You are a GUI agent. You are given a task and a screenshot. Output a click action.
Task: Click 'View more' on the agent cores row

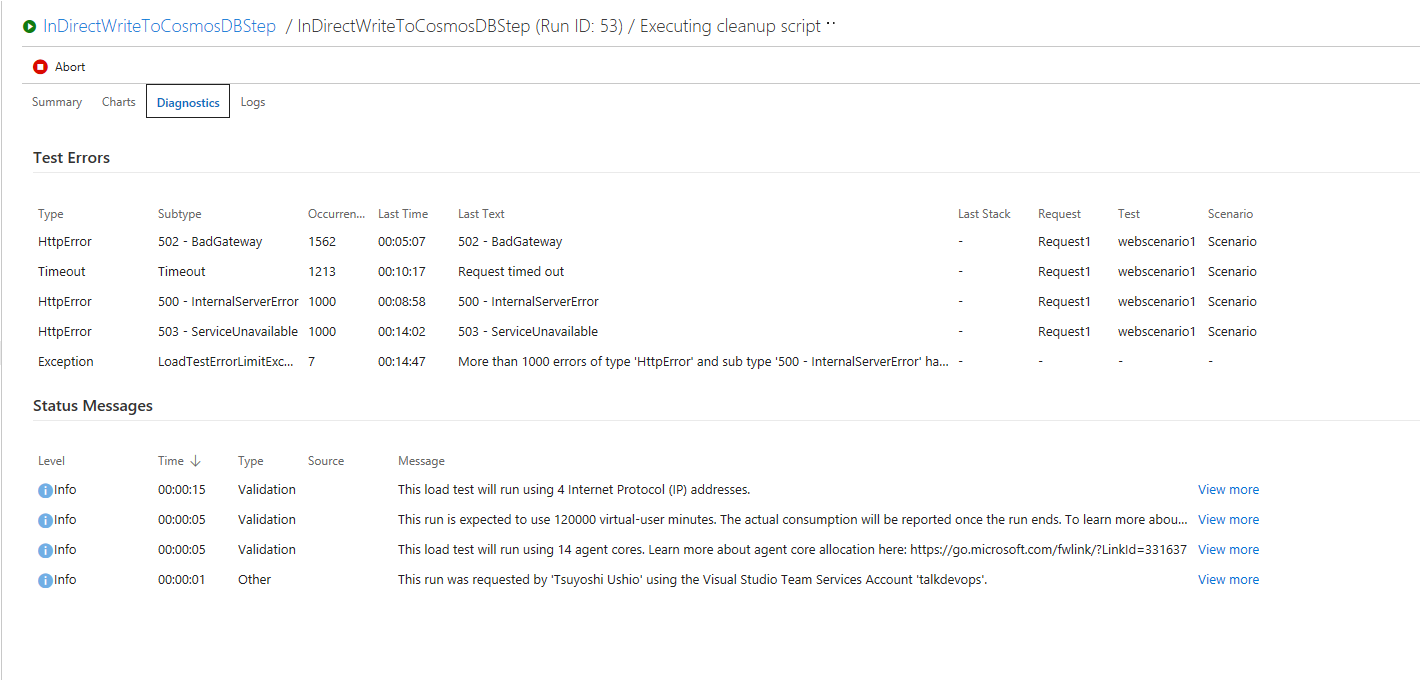1228,549
